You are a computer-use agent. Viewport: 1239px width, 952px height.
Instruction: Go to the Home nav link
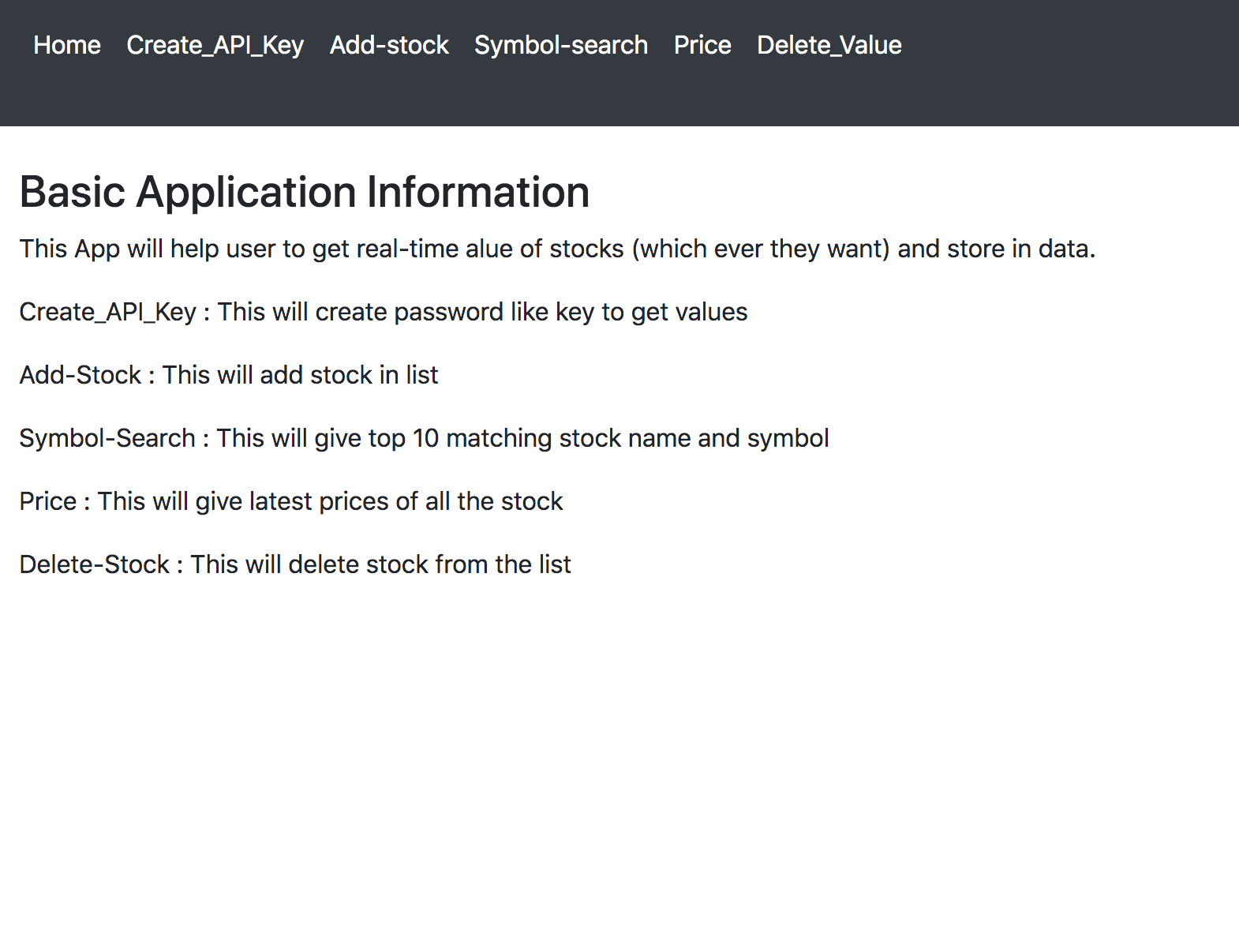click(x=67, y=45)
